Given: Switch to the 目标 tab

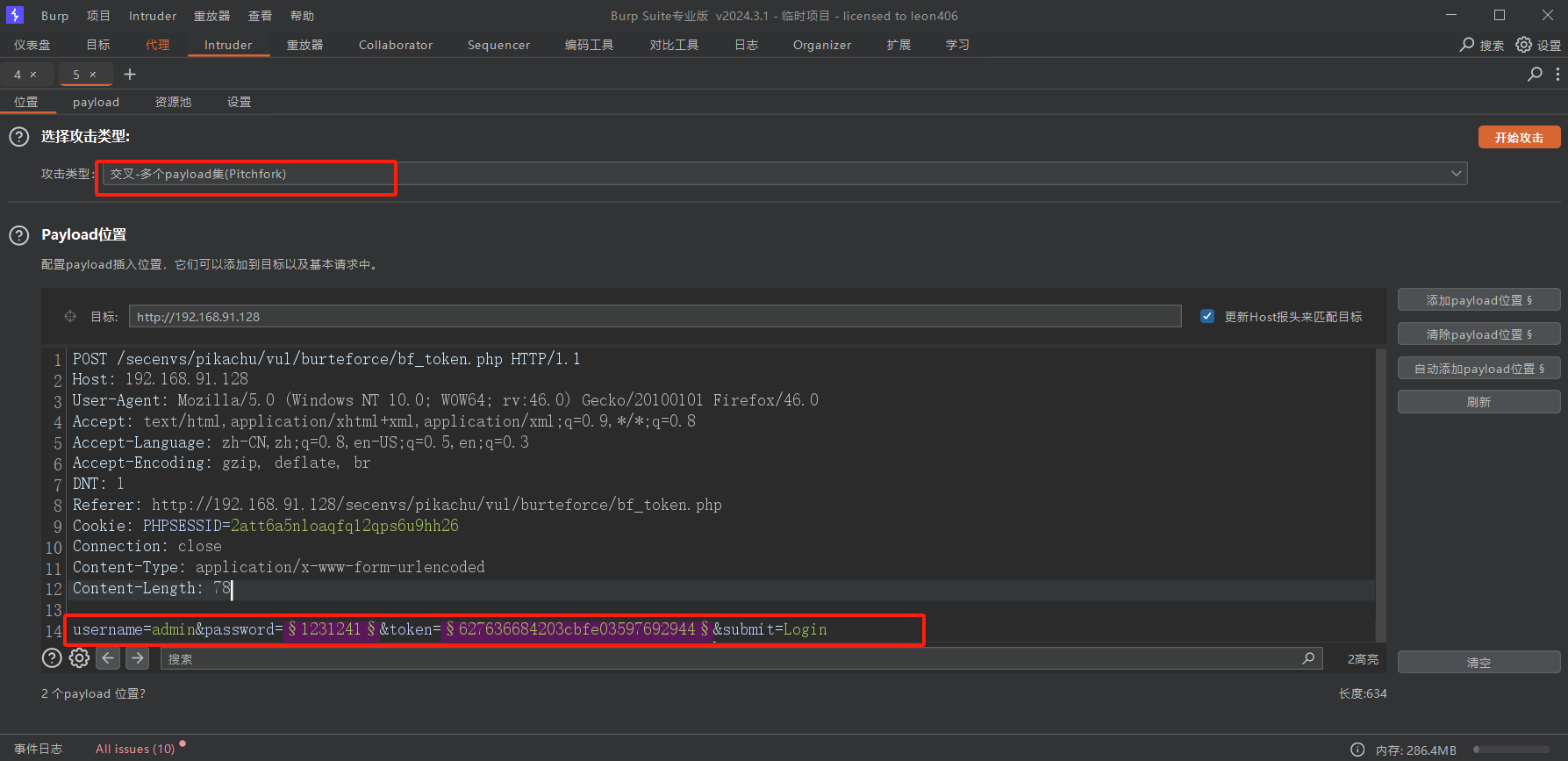Looking at the screenshot, I should (98, 45).
